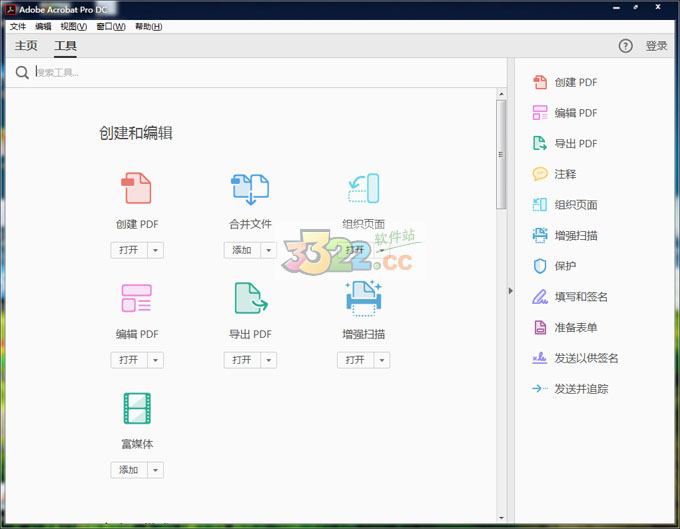Image resolution: width=680 pixels, height=529 pixels.
Task: Click 导出 PDF icon in right sidebar
Action: click(540, 143)
